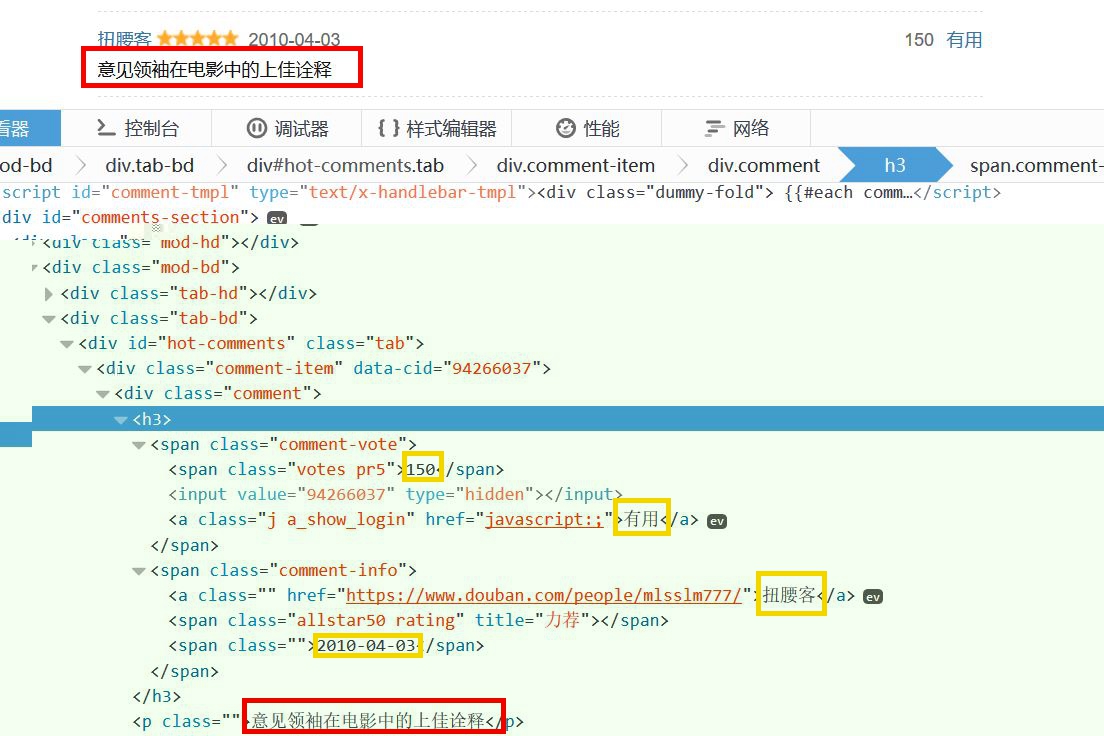Open the 网络 network tab
This screenshot has height=736, width=1104.
(736, 128)
